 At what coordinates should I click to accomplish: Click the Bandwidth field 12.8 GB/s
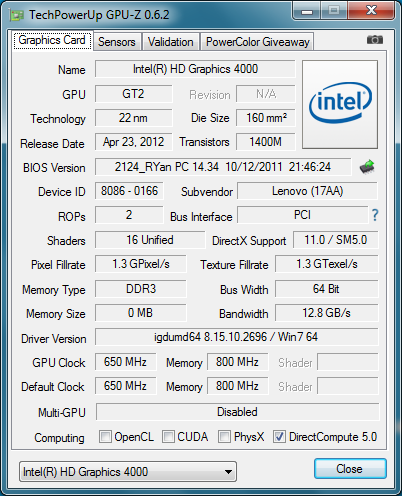click(x=327, y=313)
